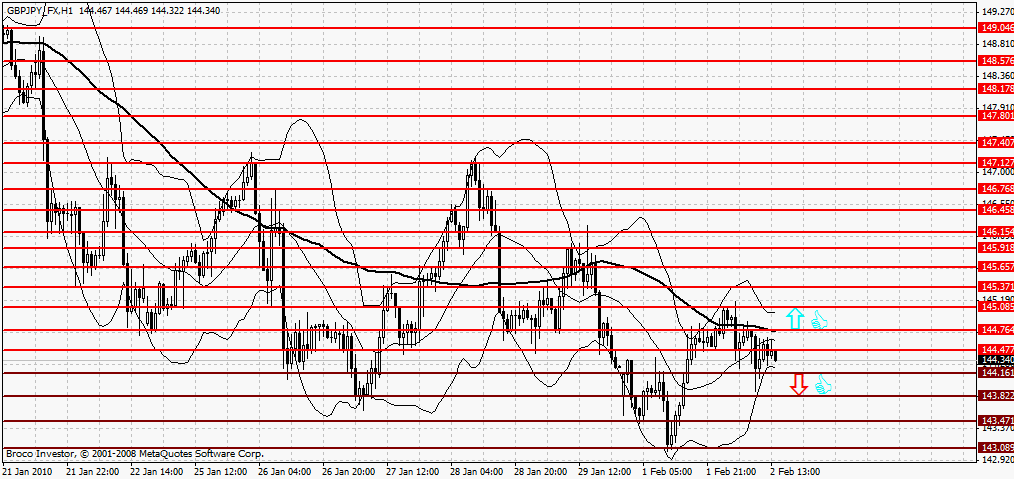Select the 144.161 dark red price label
This screenshot has height=479, width=1014.
pyautogui.click(x=997, y=373)
